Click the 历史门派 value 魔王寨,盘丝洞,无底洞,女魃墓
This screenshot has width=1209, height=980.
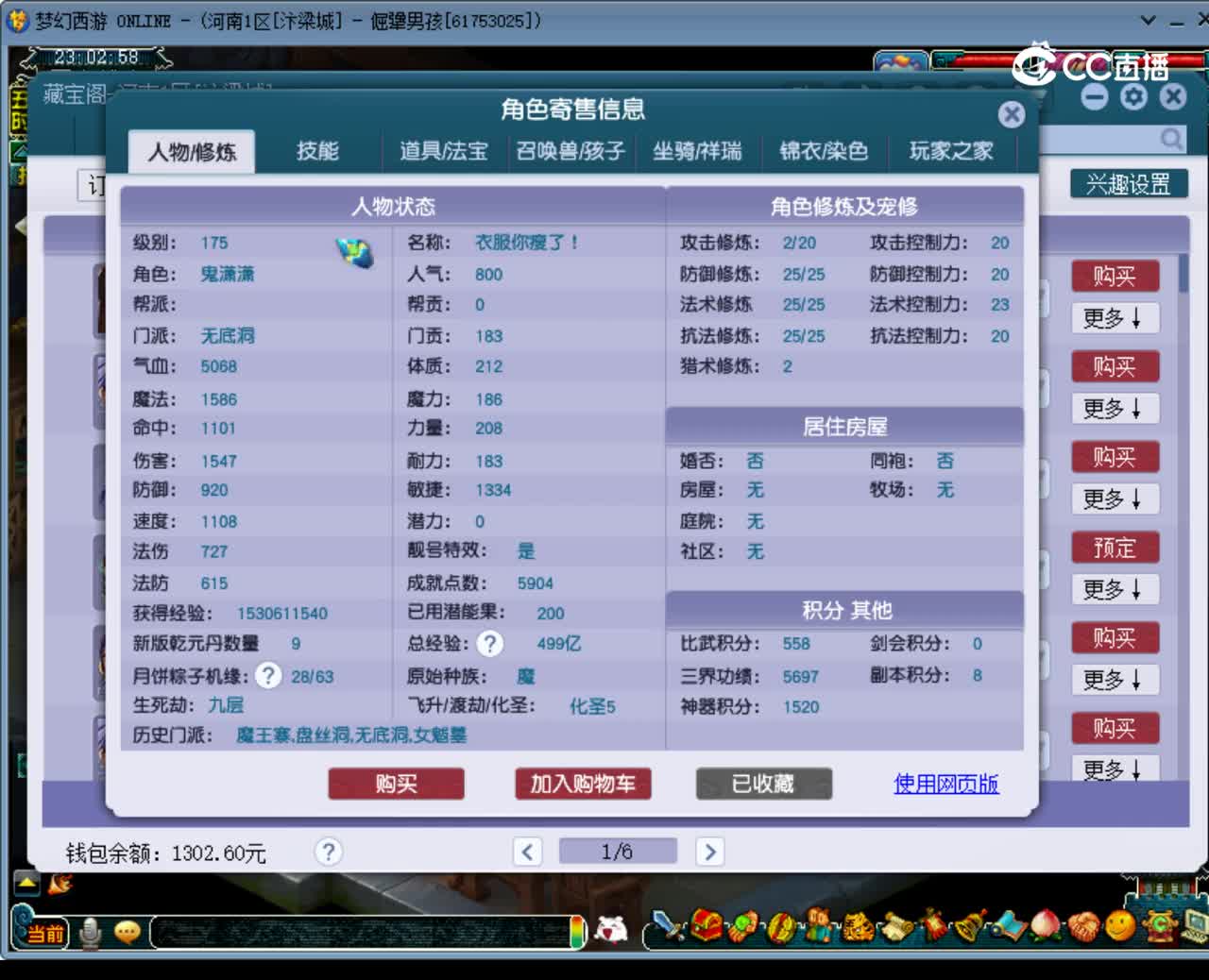tap(351, 735)
